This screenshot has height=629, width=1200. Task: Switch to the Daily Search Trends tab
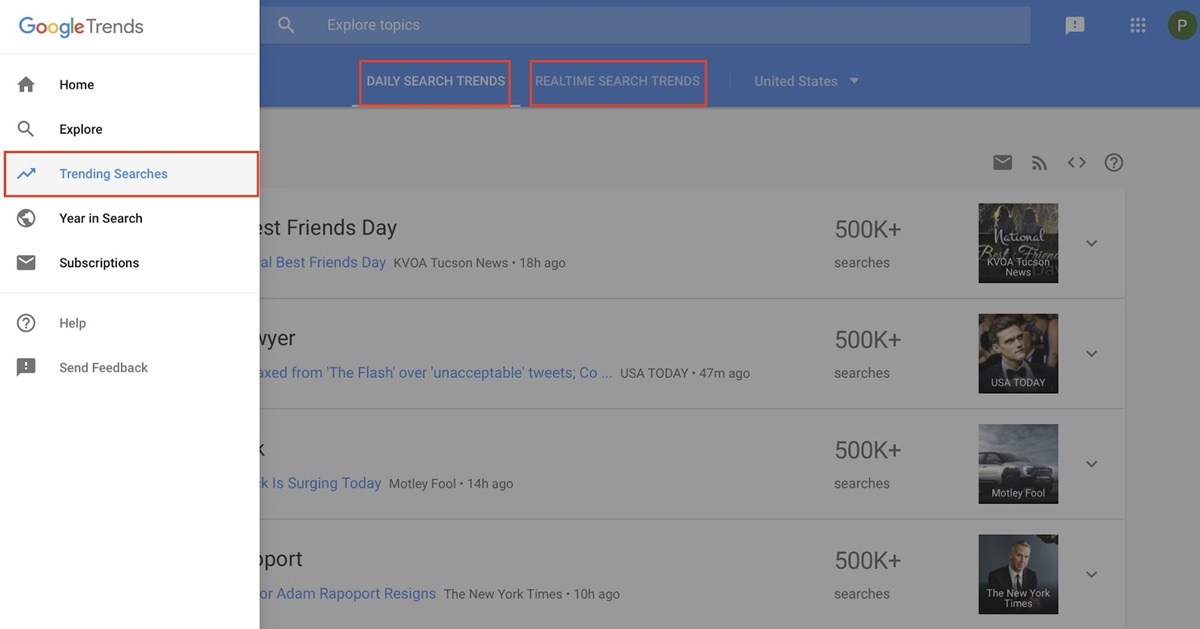[434, 81]
